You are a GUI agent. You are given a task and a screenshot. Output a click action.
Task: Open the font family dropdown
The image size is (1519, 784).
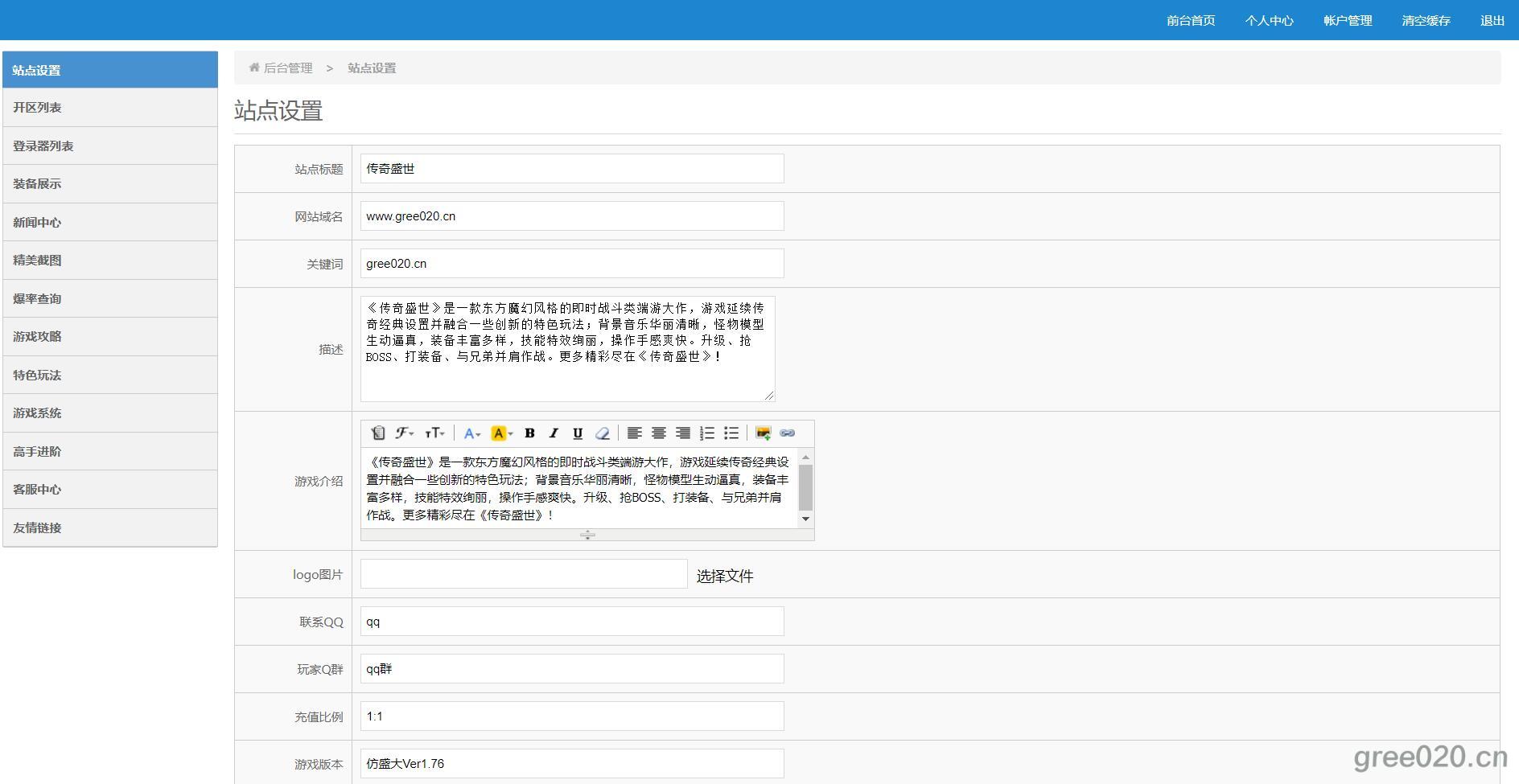(405, 433)
